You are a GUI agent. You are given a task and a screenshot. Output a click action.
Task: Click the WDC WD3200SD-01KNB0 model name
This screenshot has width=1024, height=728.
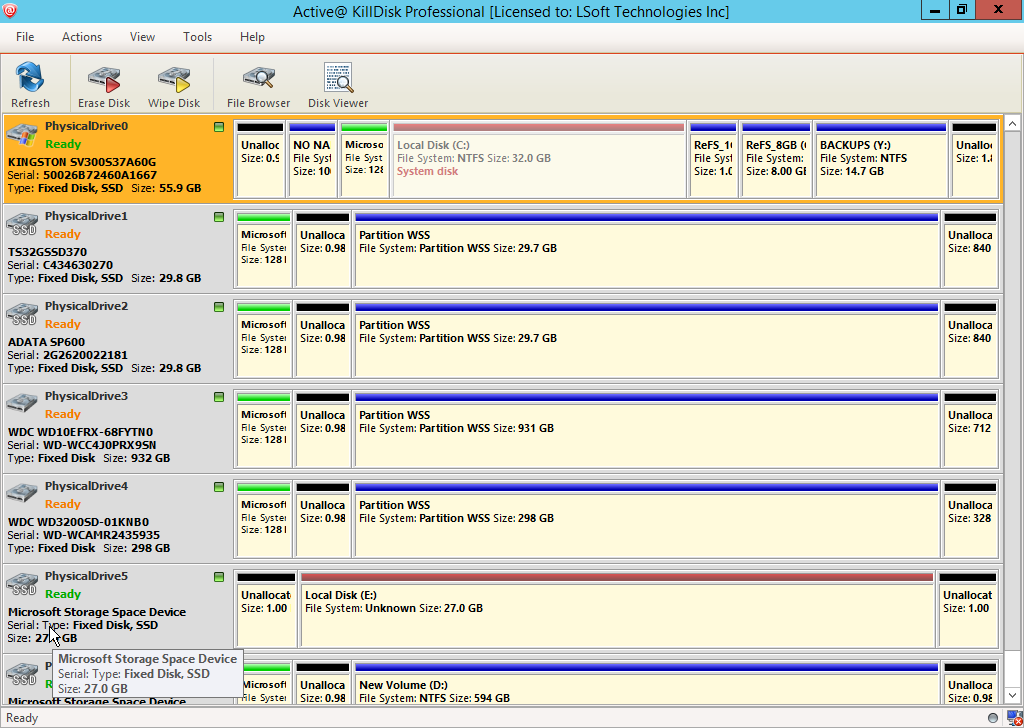(78, 522)
